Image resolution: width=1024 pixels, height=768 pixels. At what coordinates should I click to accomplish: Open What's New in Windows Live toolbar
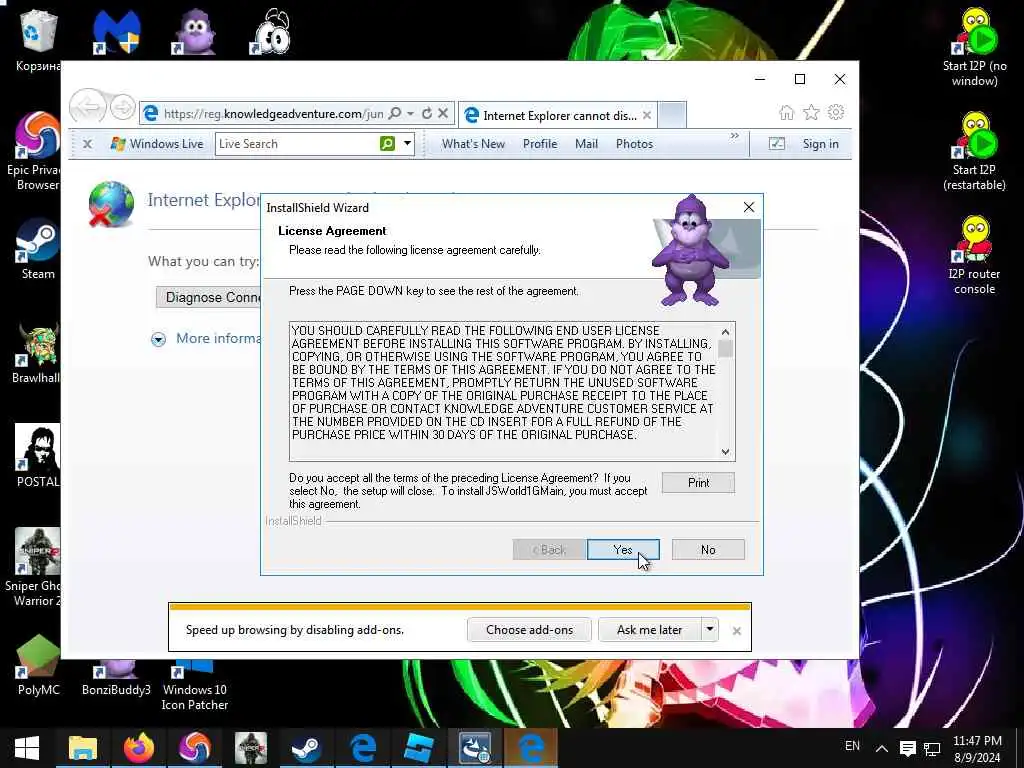point(473,144)
